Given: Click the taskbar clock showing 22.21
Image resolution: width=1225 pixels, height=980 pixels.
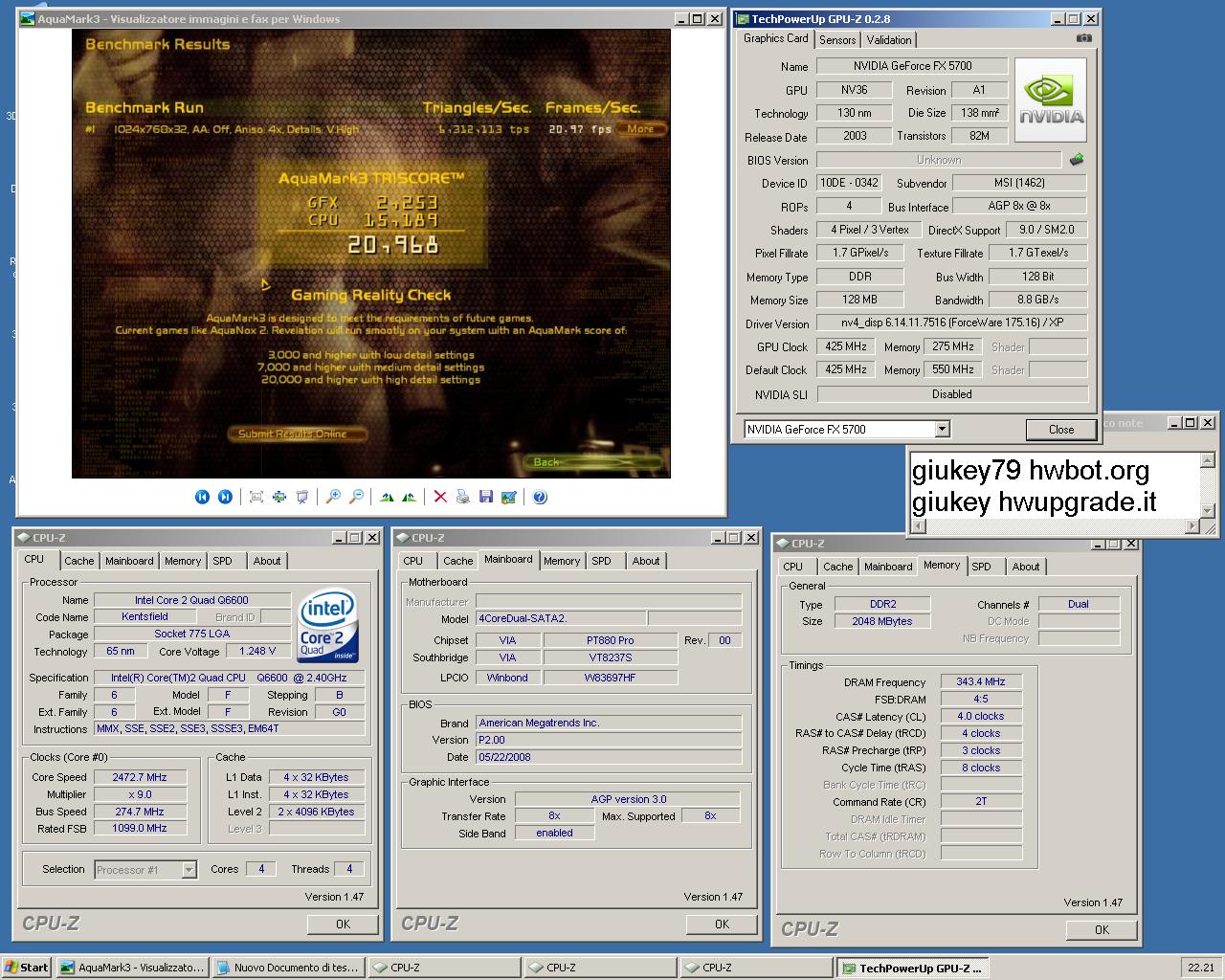Looking at the screenshot, I should pos(1201,968).
